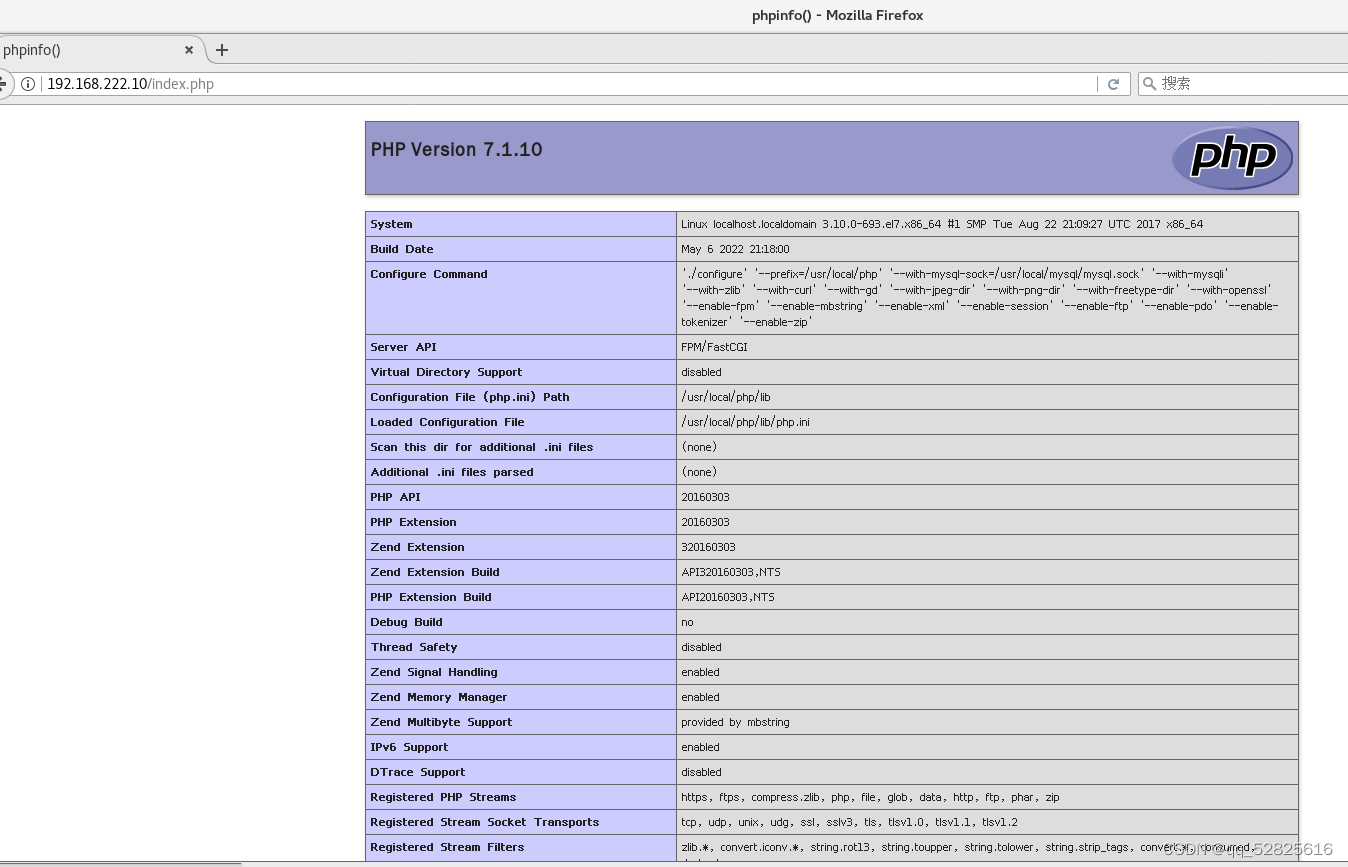Screen dimensions: 1348x867
Task: Reload the page with refresh icon
Action: click(1113, 84)
